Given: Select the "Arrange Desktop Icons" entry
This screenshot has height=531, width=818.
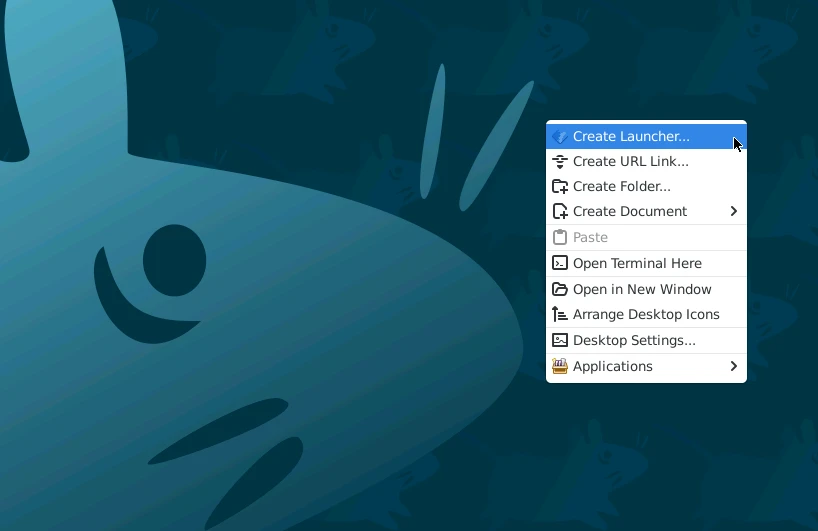Looking at the screenshot, I should [646, 314].
